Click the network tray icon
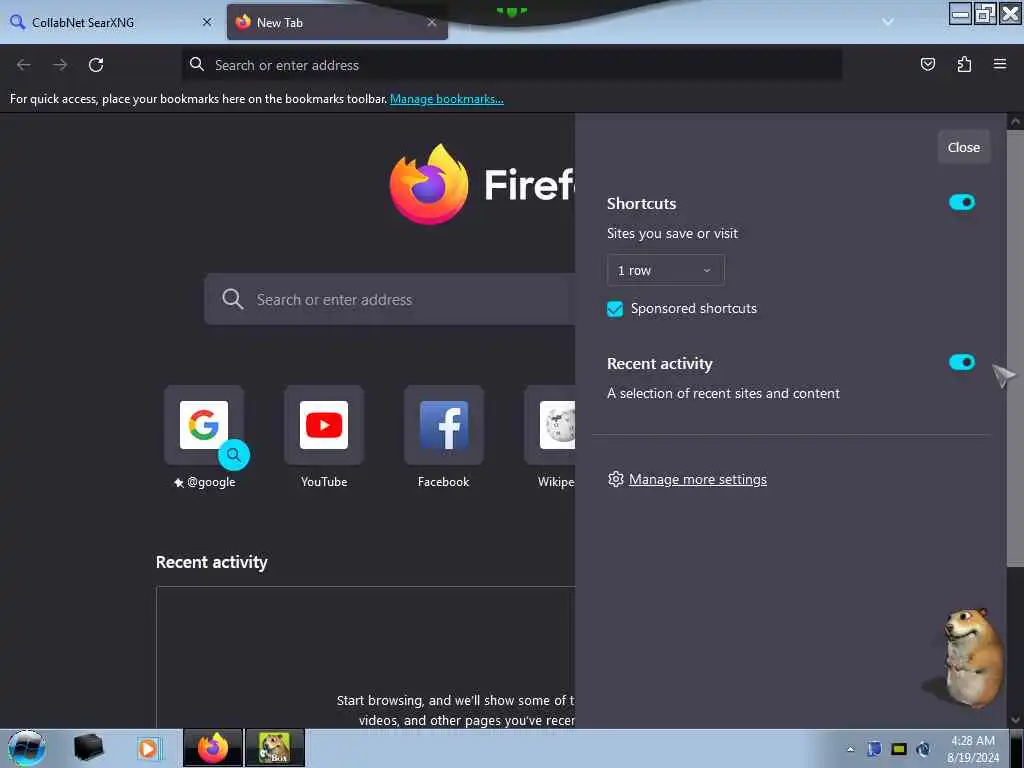This screenshot has height=768, width=1024. pyautogui.click(x=923, y=749)
